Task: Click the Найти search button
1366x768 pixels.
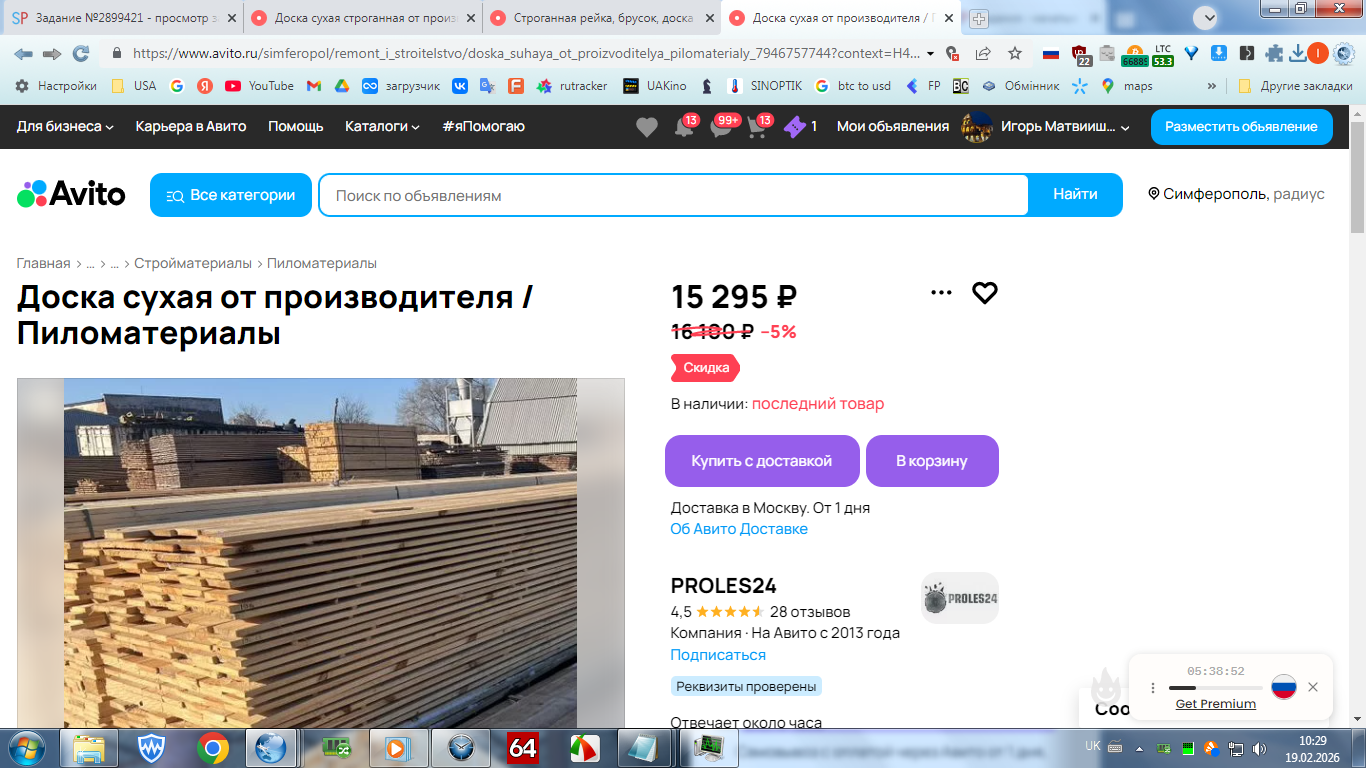Action: [x=1075, y=195]
